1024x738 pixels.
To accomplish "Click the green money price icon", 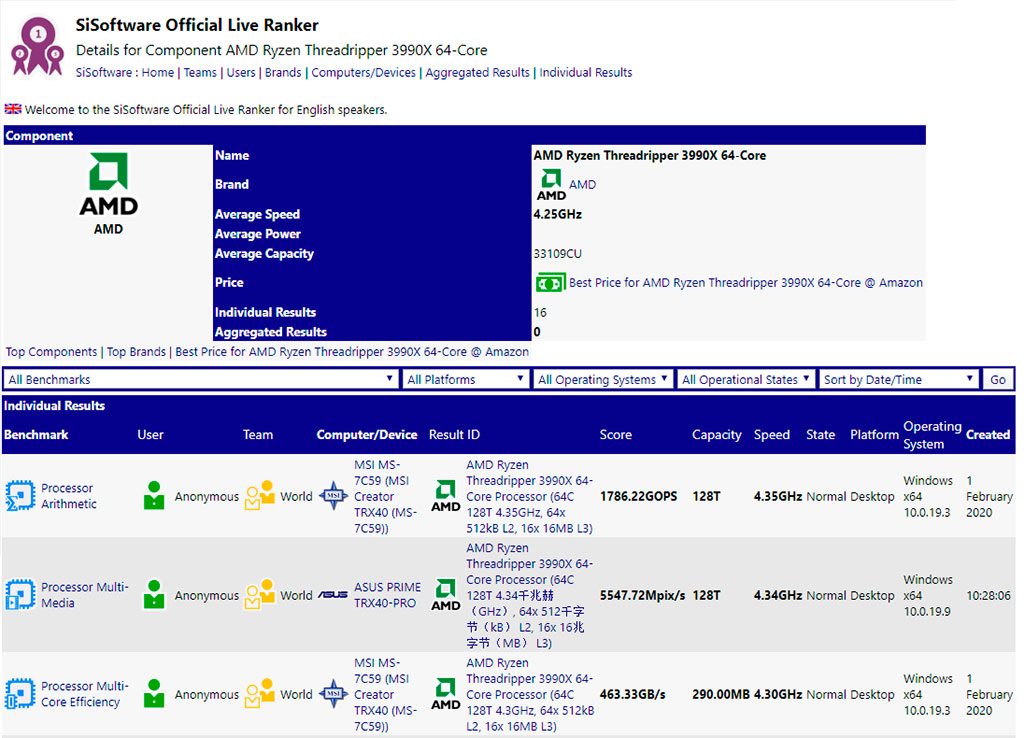I will point(549,283).
